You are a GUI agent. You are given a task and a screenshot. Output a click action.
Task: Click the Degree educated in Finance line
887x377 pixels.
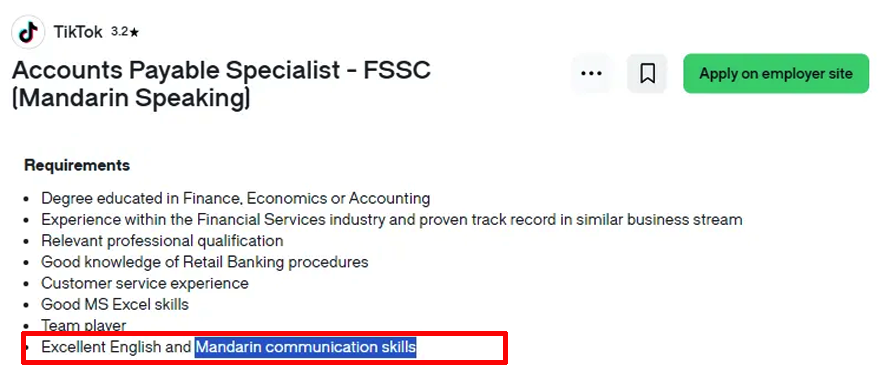tap(235, 199)
